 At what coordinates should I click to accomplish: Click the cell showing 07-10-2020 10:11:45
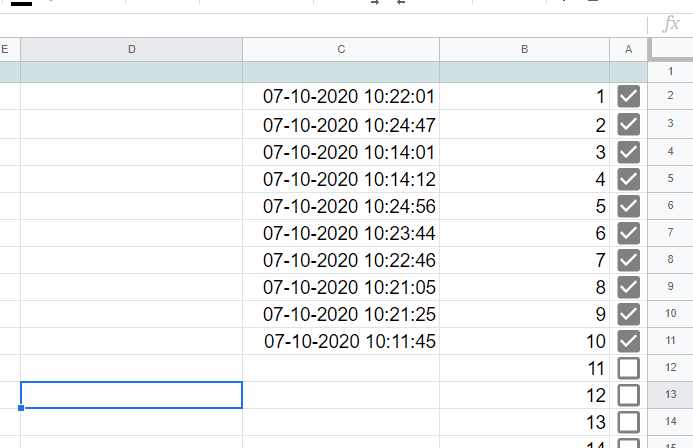348,341
